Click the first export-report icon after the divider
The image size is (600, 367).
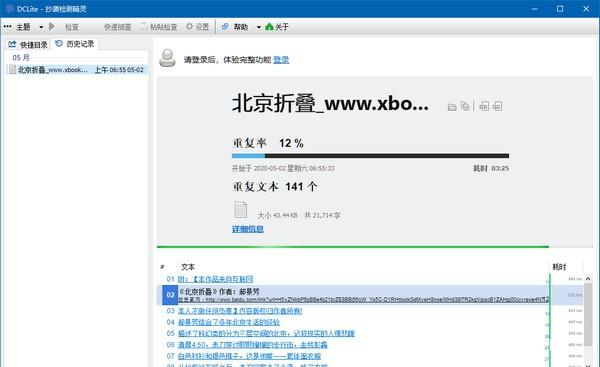click(x=484, y=106)
